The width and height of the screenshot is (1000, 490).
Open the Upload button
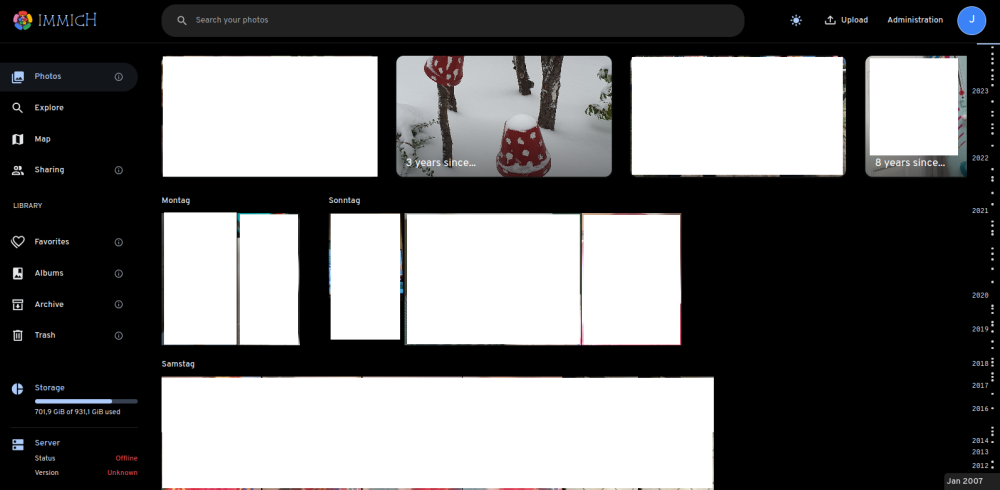[846, 20]
